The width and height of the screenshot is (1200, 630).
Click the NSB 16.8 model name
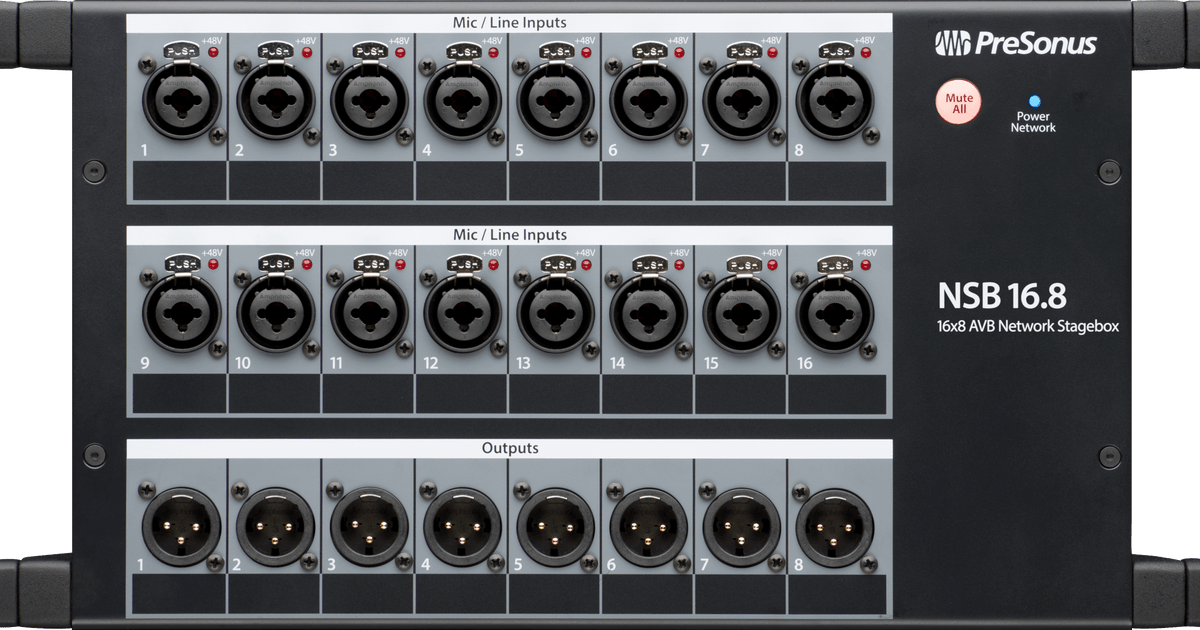[1002, 295]
